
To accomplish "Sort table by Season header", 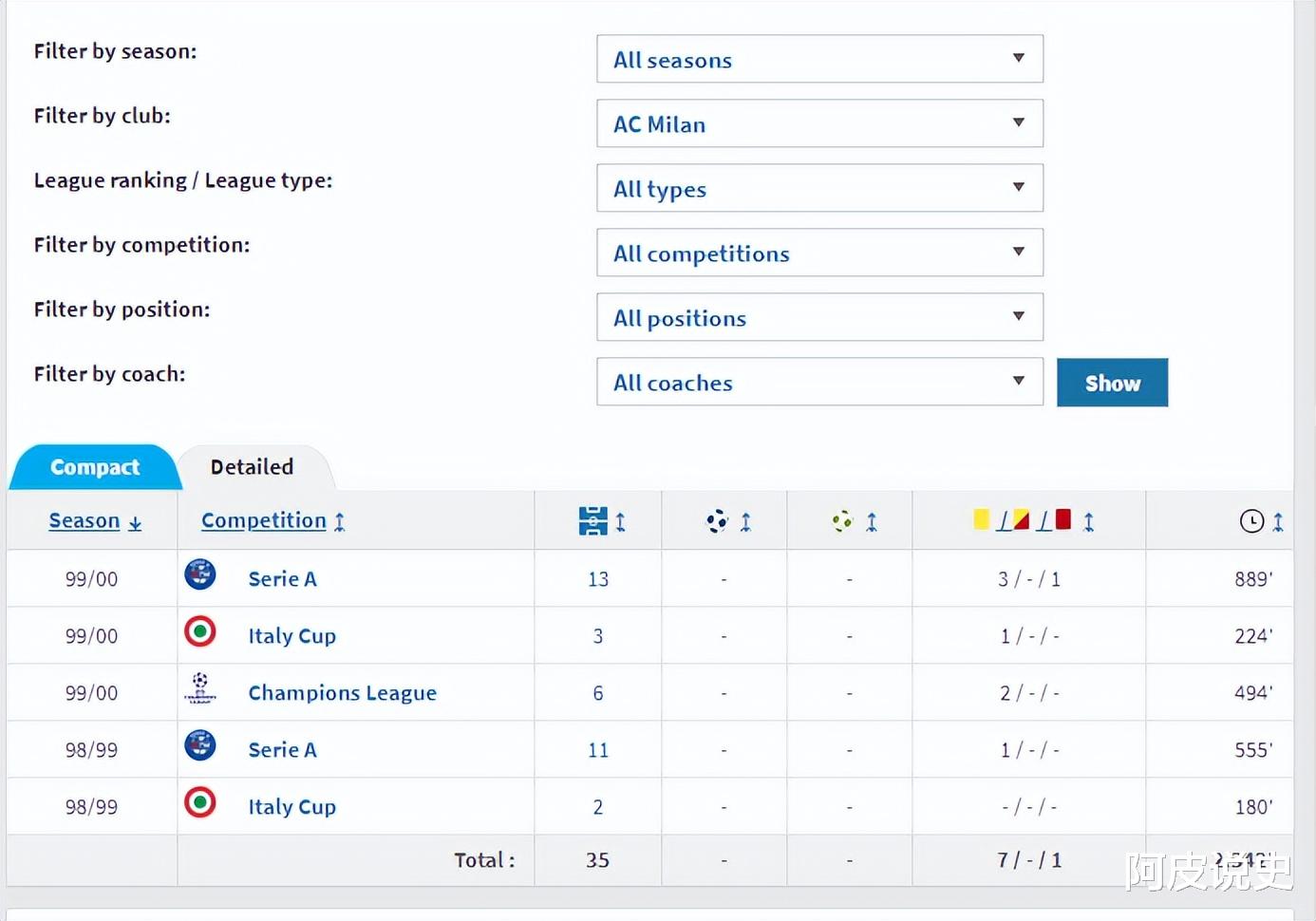I will pos(85,521).
